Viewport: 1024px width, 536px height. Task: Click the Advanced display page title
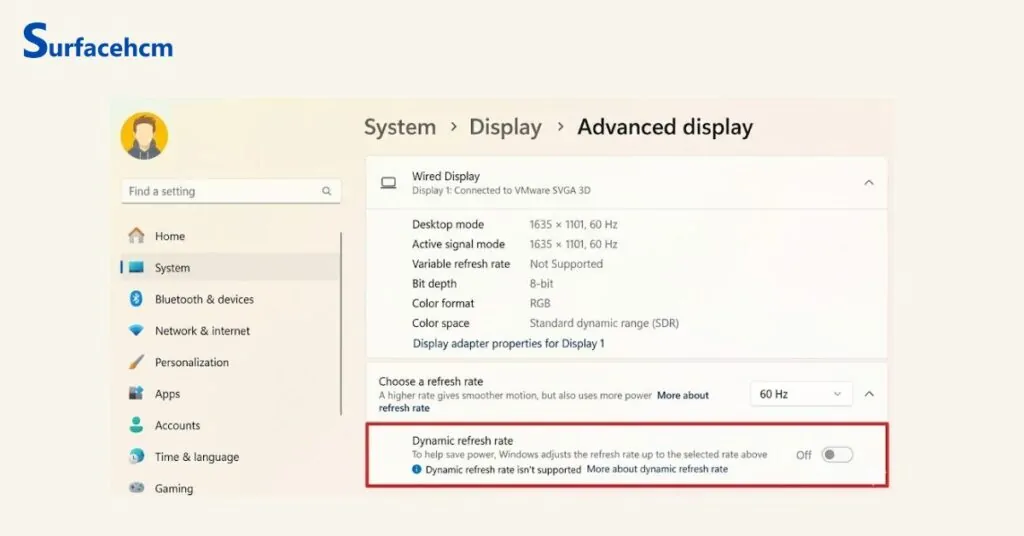point(665,127)
